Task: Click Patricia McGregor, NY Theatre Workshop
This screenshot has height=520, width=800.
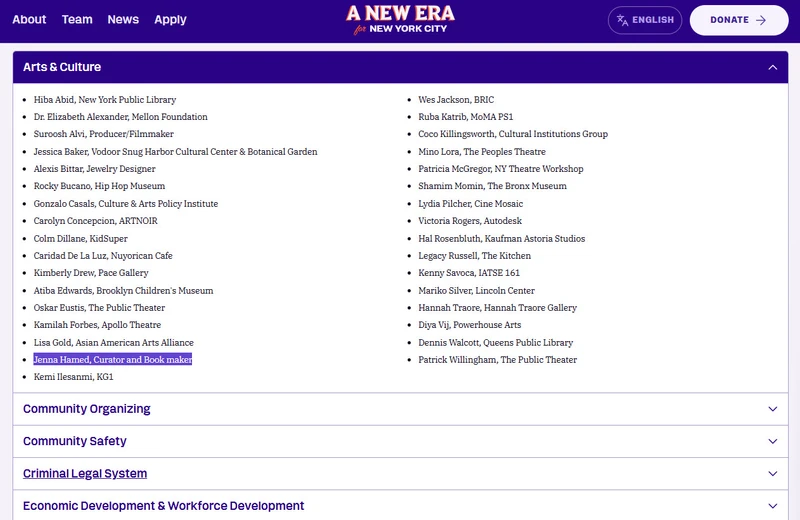Action: point(501,168)
